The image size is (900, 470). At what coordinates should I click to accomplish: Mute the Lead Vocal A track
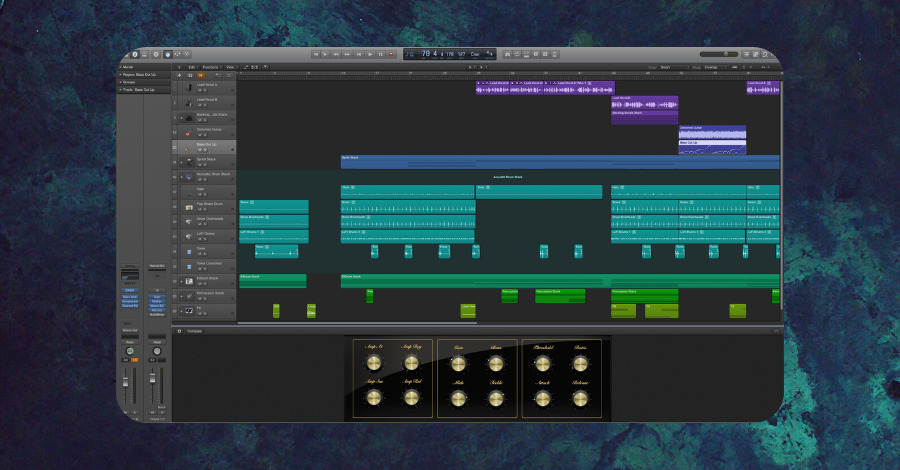(199, 90)
